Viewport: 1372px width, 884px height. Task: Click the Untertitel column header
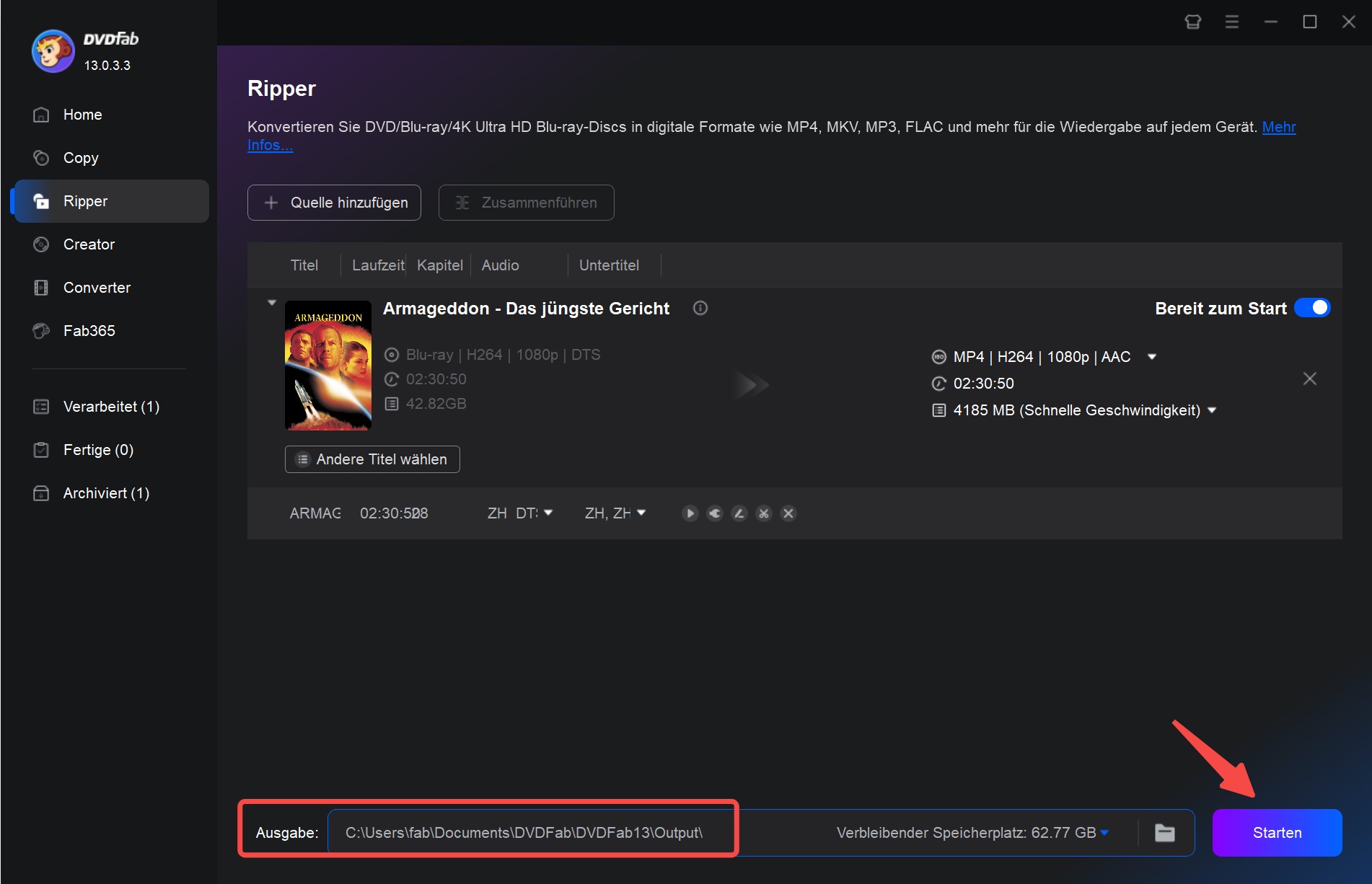click(609, 265)
